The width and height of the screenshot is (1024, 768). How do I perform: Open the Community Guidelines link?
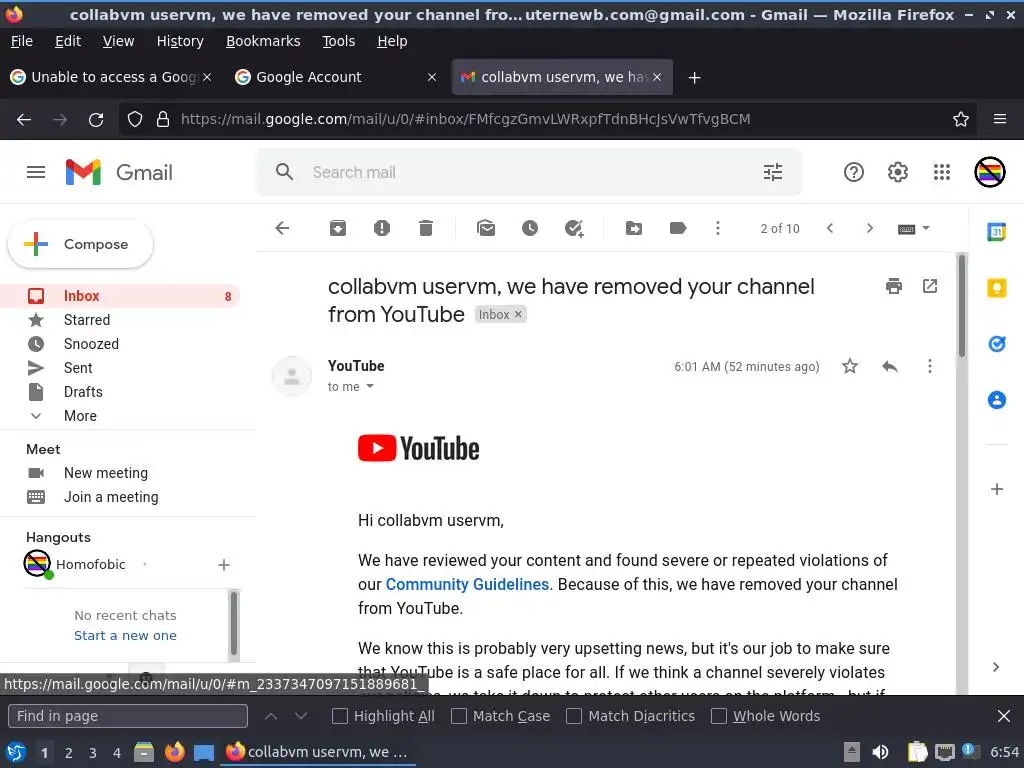click(x=467, y=584)
